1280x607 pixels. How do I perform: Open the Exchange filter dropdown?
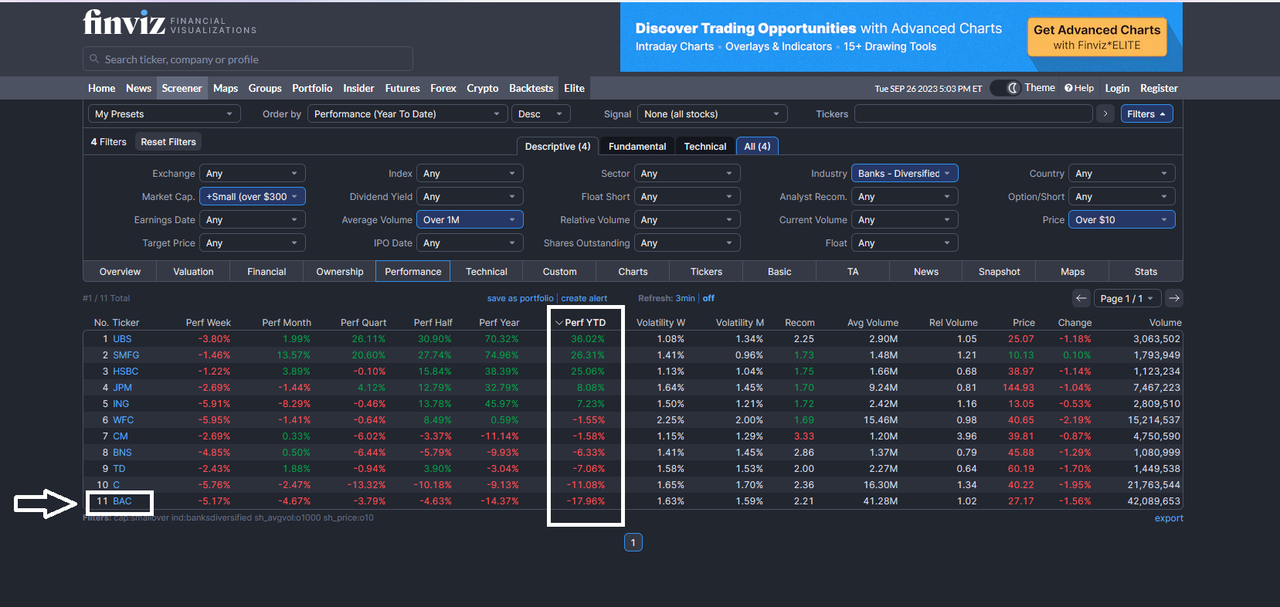[x=252, y=174]
